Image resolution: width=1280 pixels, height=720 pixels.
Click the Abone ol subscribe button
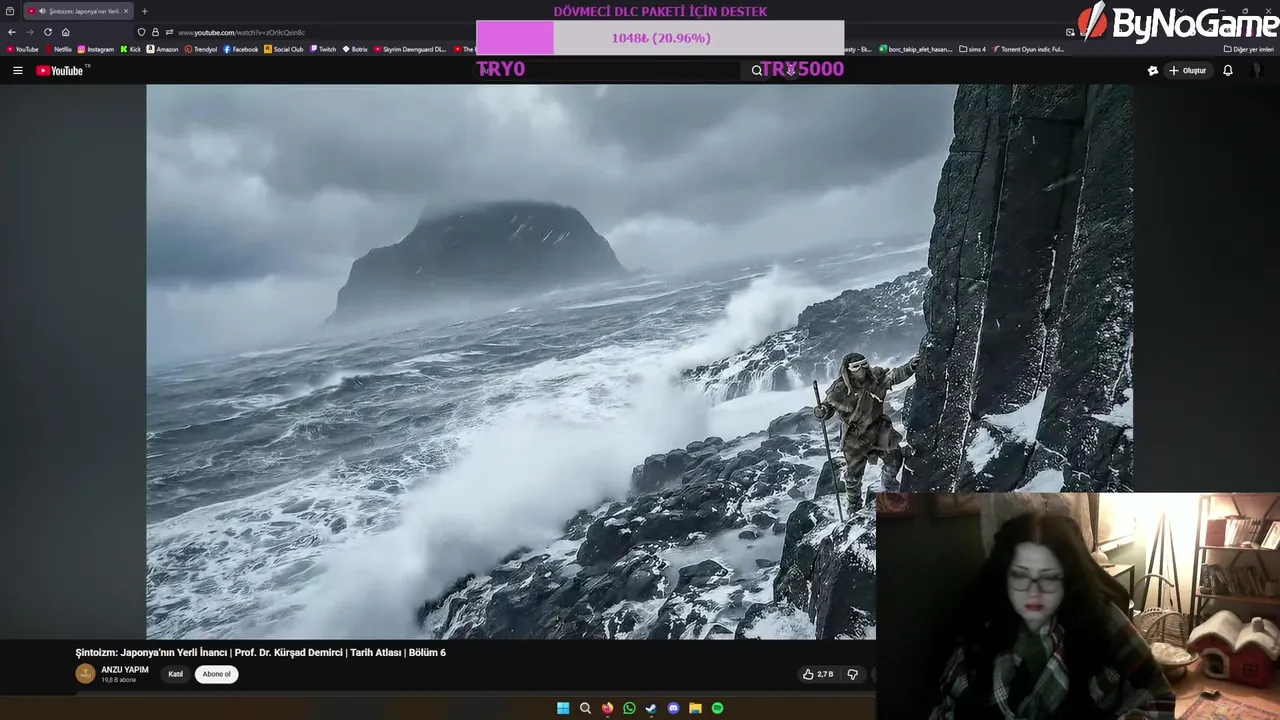click(x=216, y=674)
